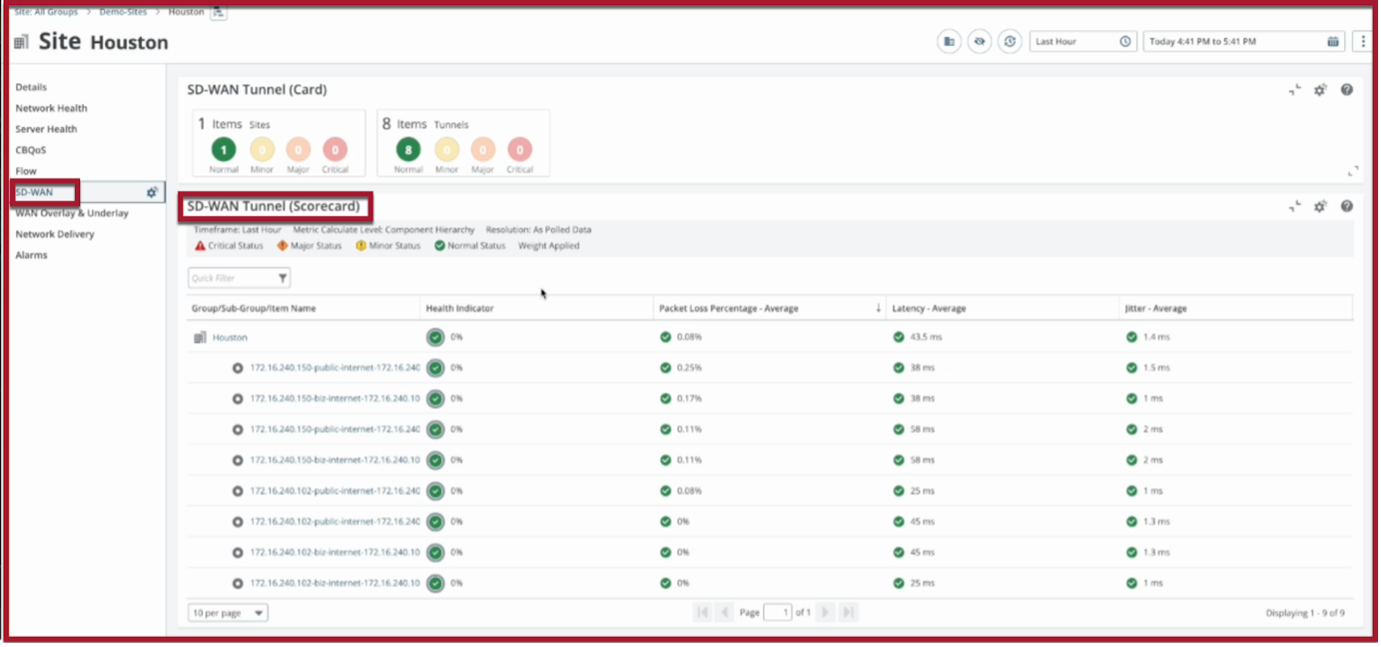Click the site hierarchy icon beside Houston breadcrumb
1381x647 pixels.
[219, 12]
